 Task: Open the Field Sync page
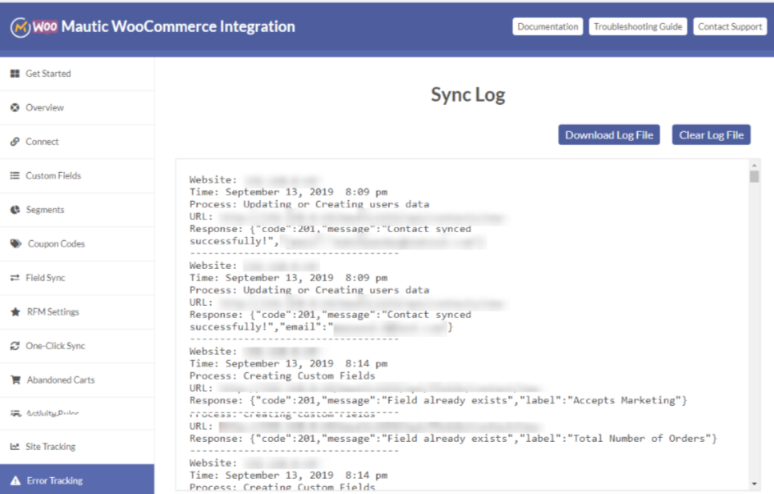(x=77, y=278)
